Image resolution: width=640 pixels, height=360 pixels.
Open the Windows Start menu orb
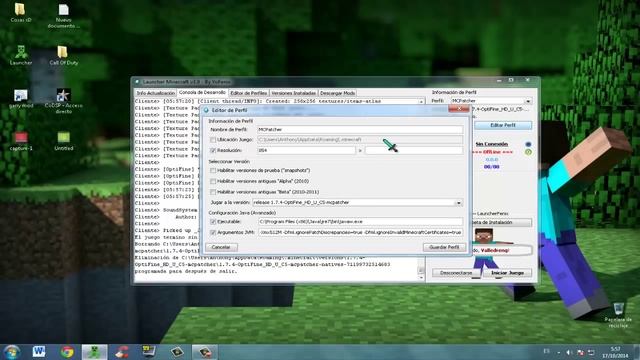(11, 352)
